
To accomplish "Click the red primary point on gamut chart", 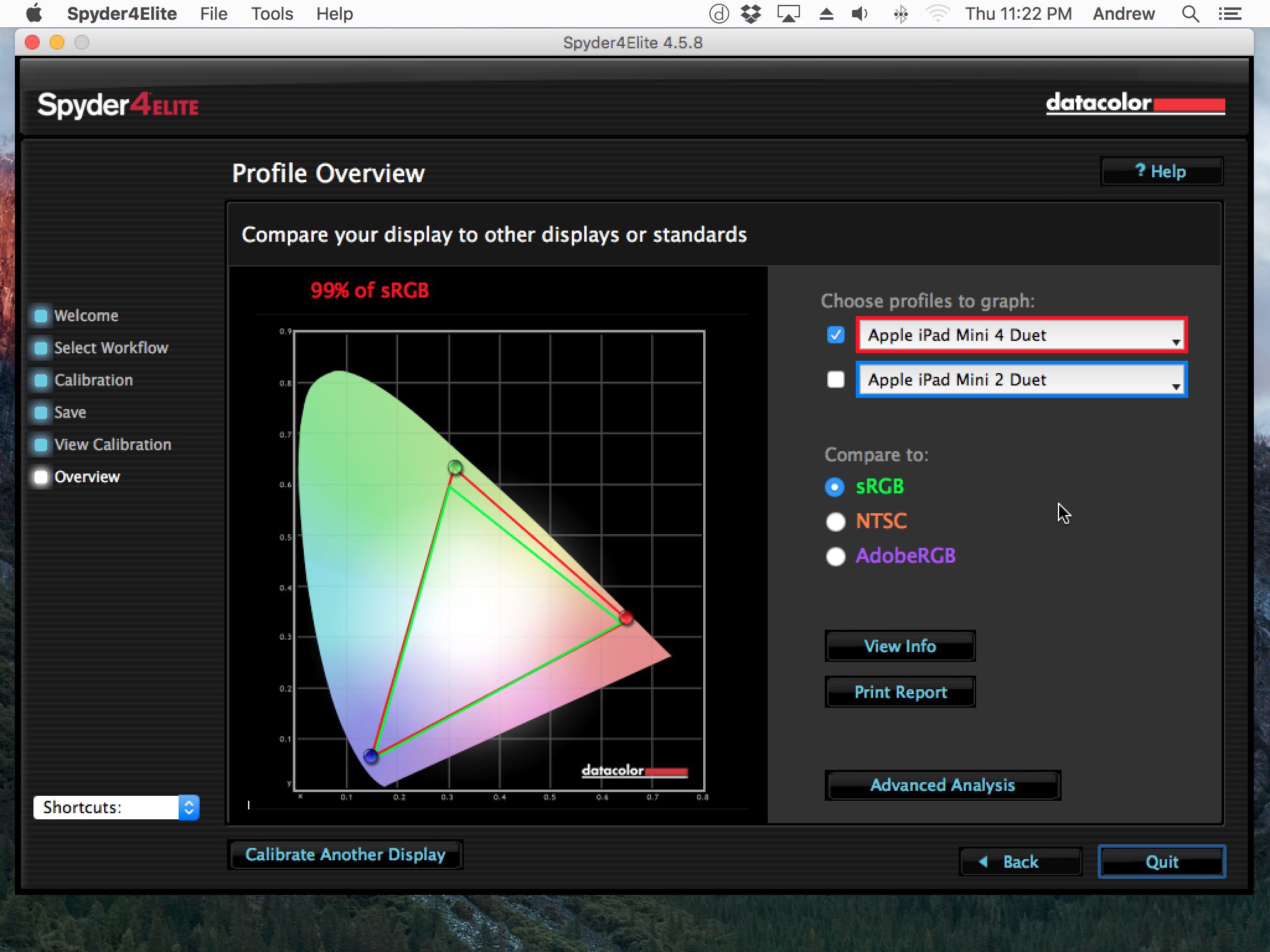I will point(626,617).
